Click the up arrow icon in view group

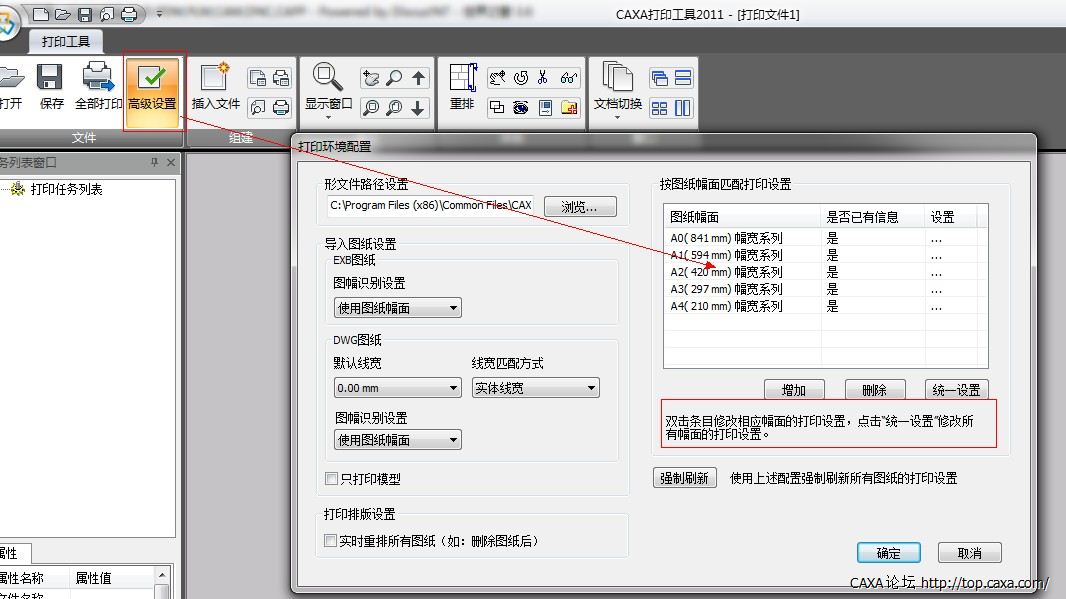[419, 78]
